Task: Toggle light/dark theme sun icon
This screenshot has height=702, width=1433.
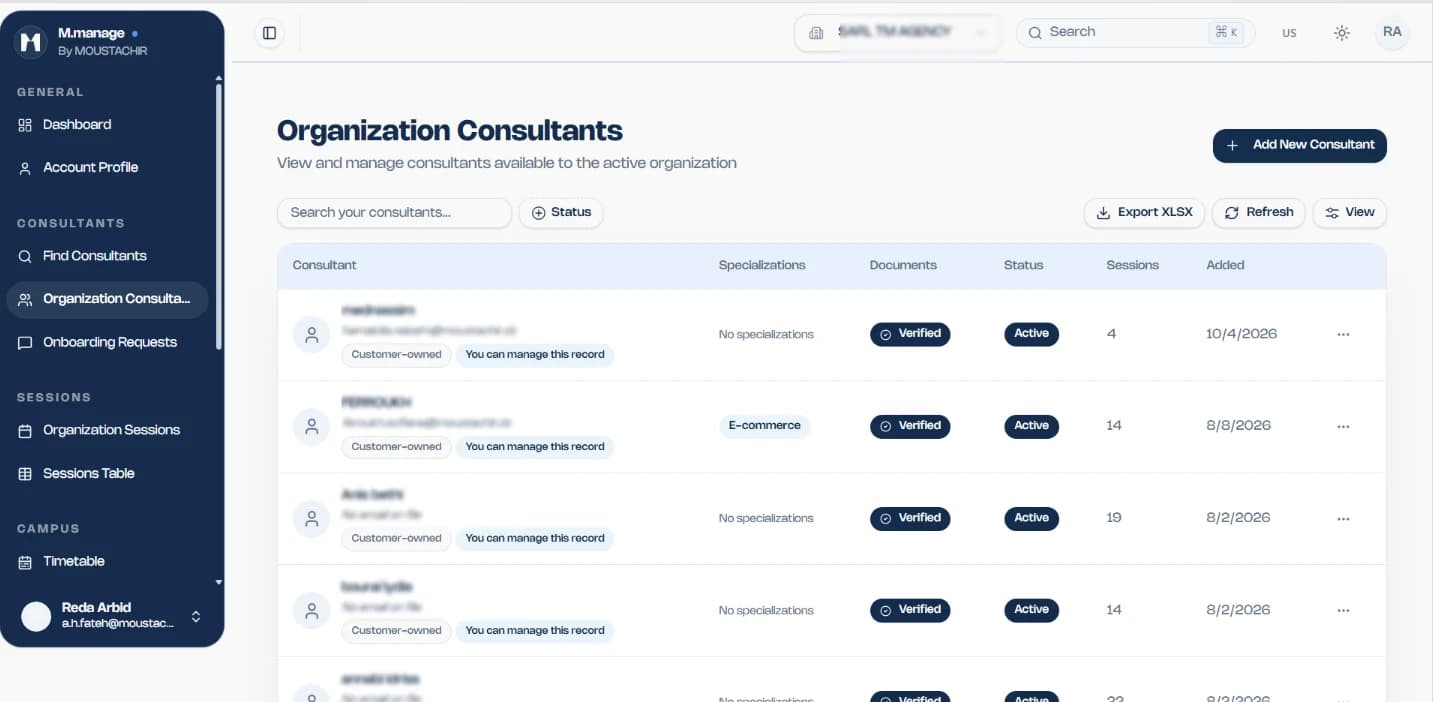Action: click(x=1342, y=33)
